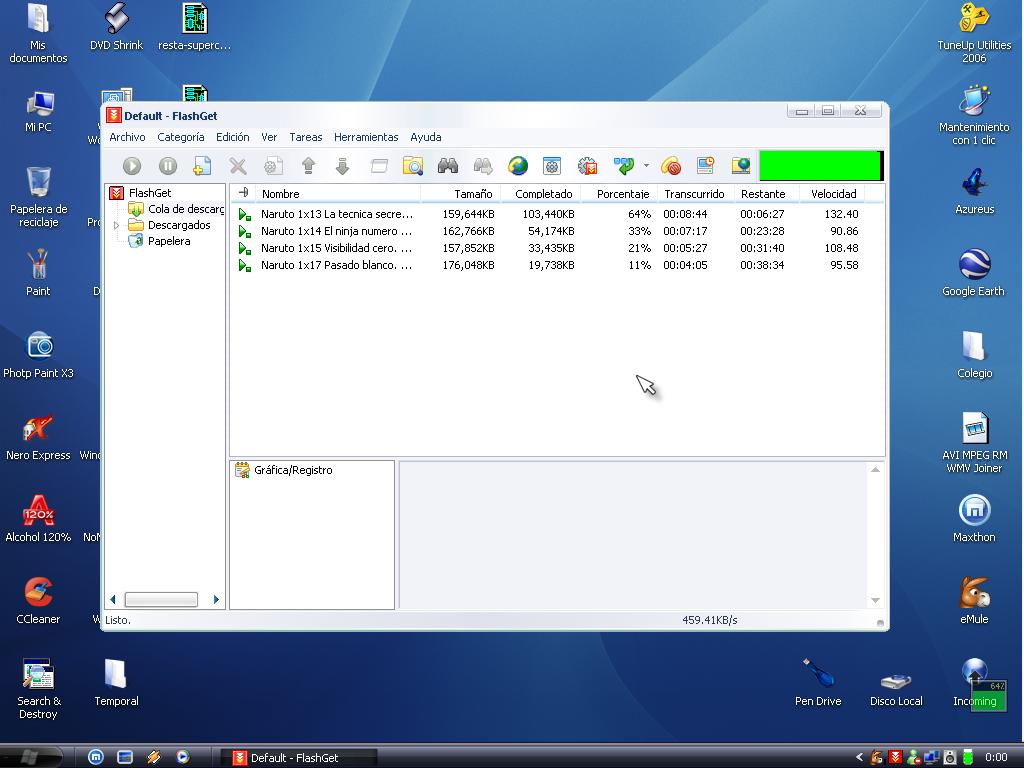The height and width of the screenshot is (768, 1024).
Task: Open the Categoría menu
Action: coord(180,137)
